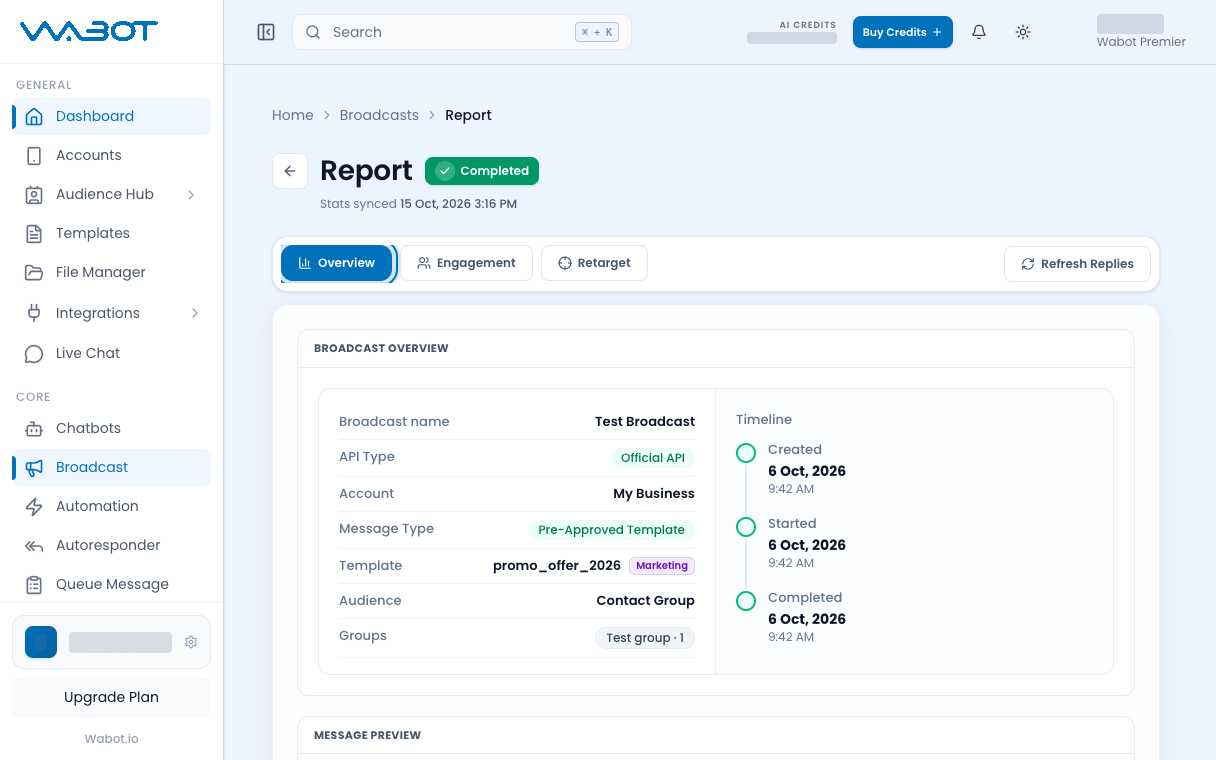This screenshot has height=760, width=1216.
Task: Collapse sidebar with panel toggle icon
Action: 266,32
